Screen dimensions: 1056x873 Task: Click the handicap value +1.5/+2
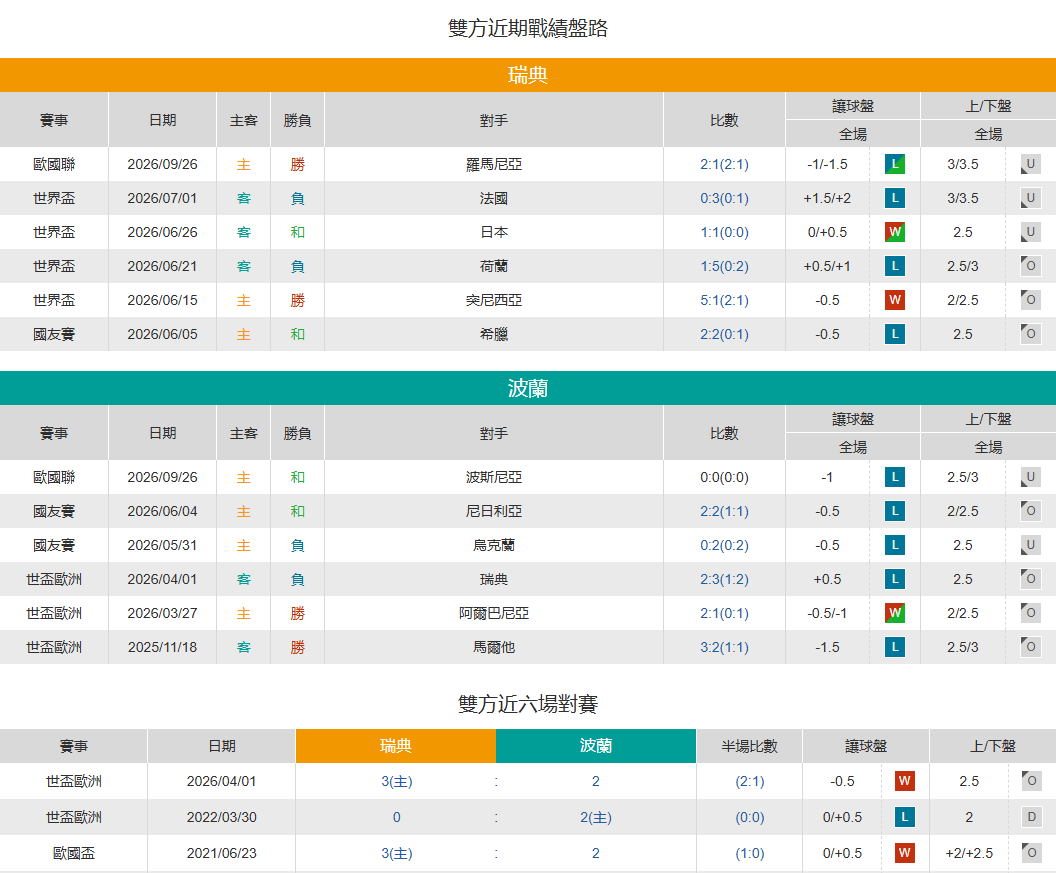(x=827, y=198)
